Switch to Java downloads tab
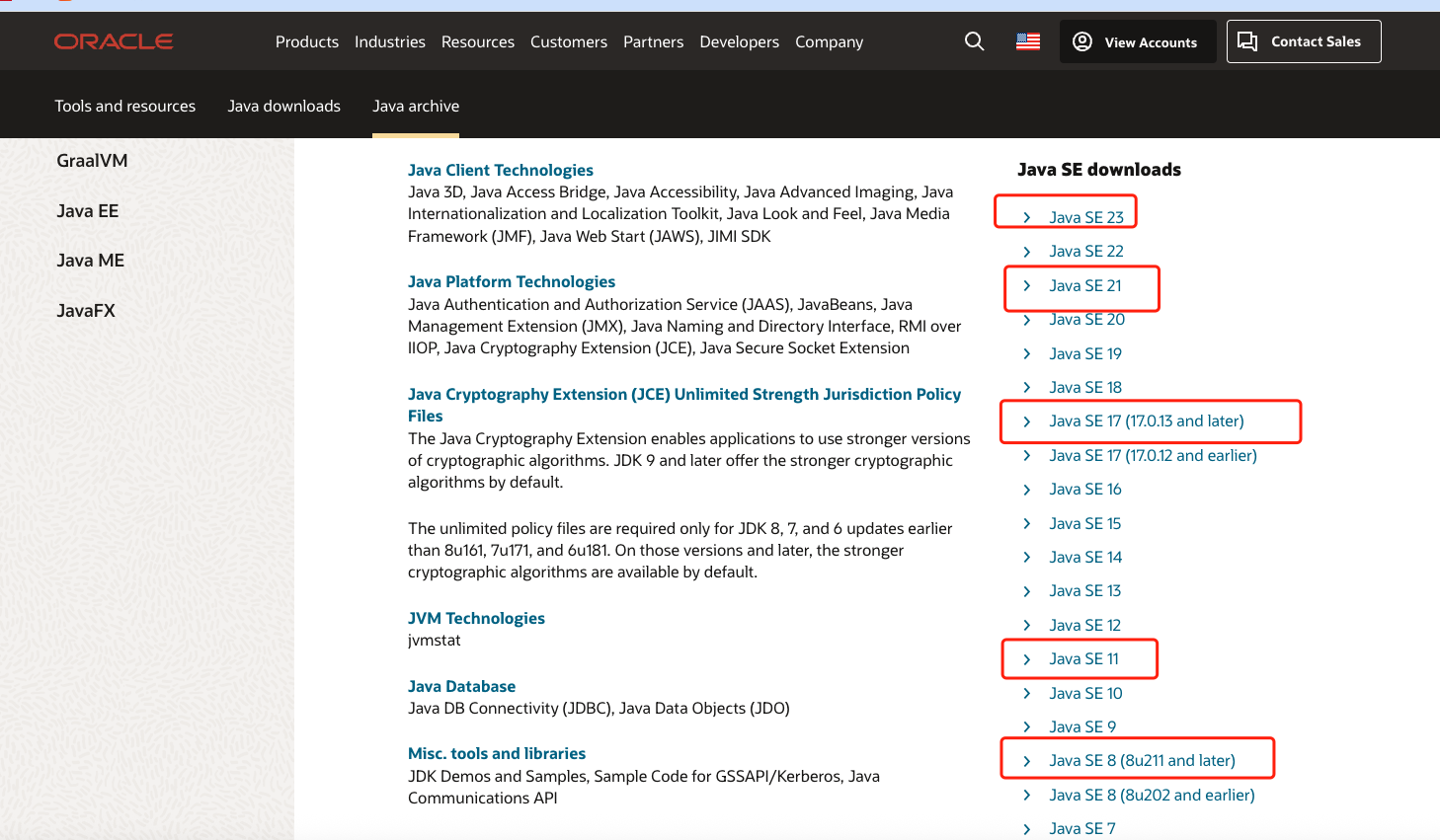Image resolution: width=1440 pixels, height=840 pixels. pos(284,106)
